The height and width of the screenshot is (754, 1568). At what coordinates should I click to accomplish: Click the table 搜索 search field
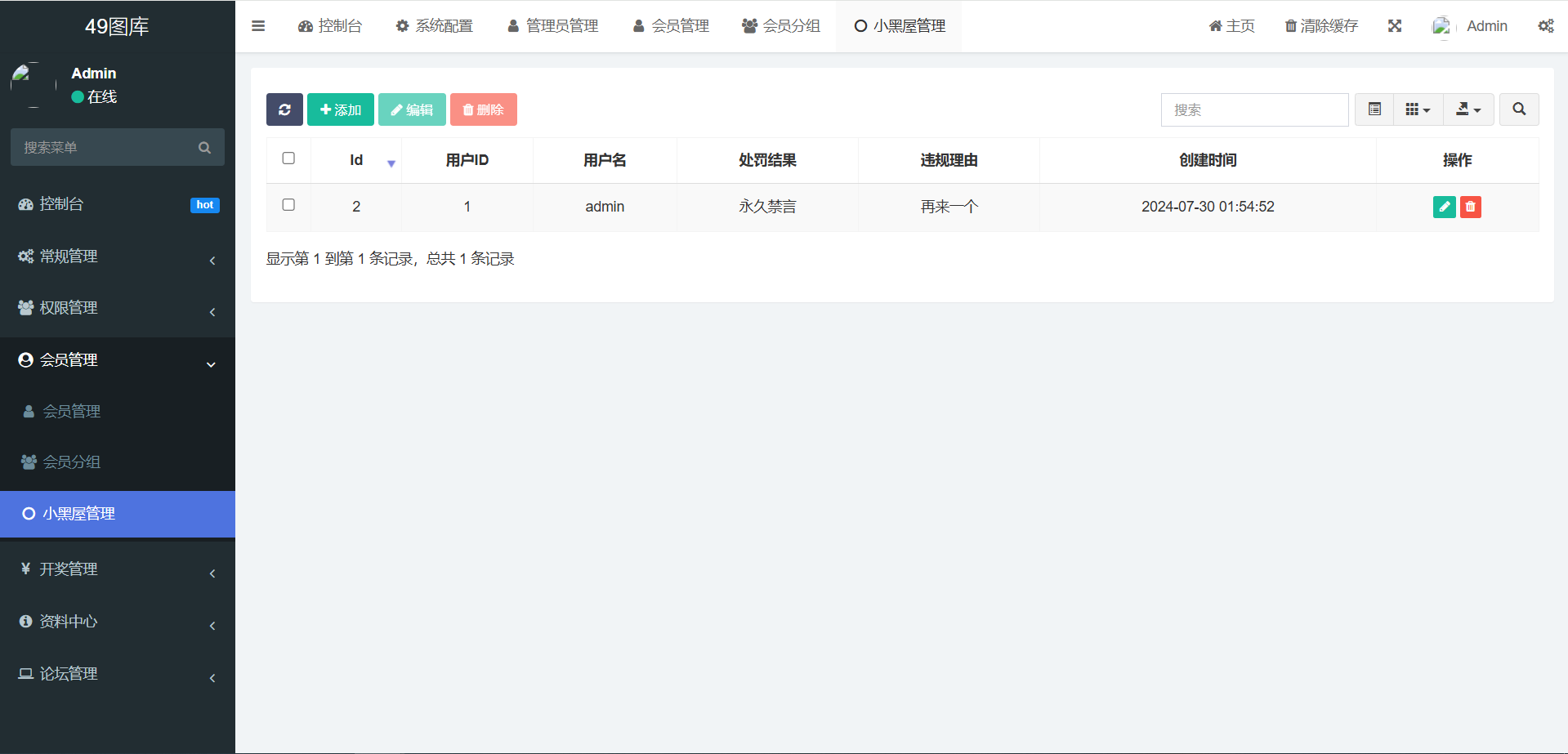(x=1254, y=109)
